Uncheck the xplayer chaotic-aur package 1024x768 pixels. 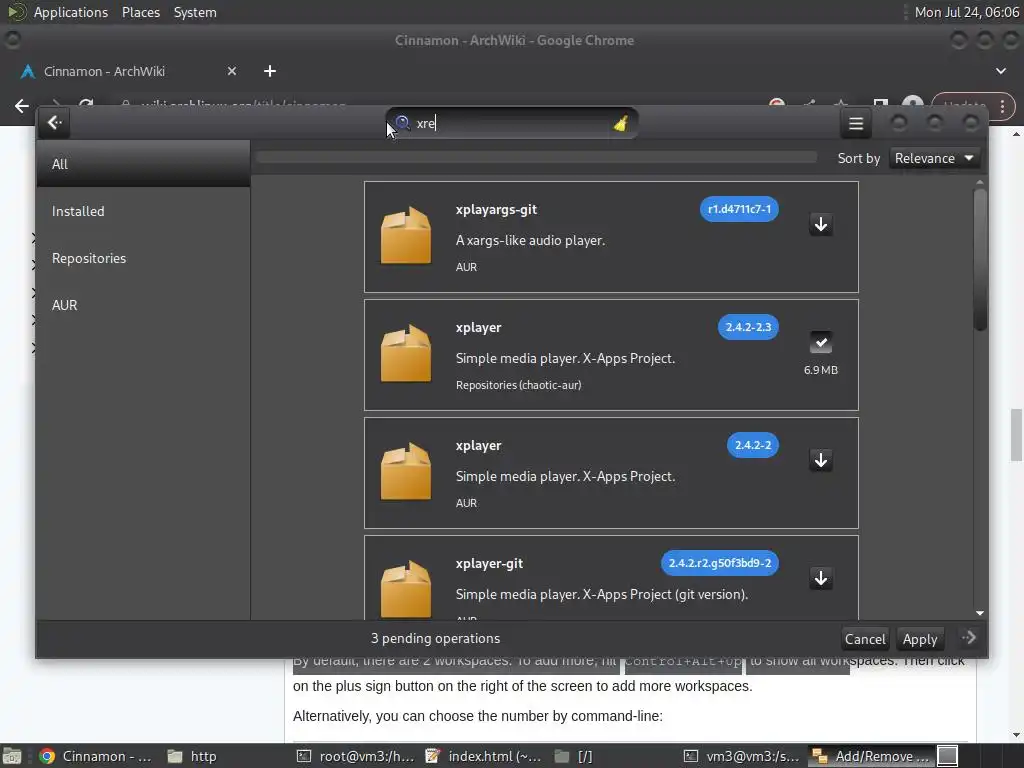[821, 342]
